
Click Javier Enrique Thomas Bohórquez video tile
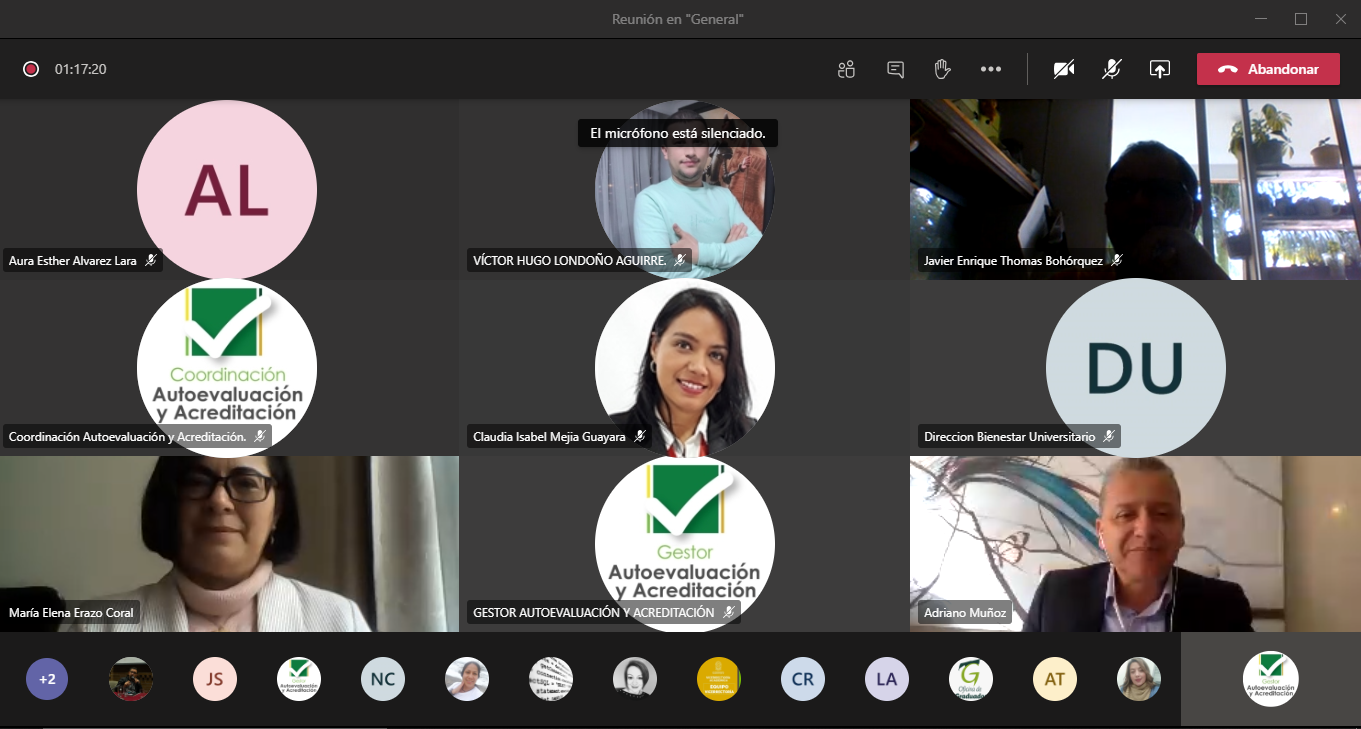click(1135, 189)
